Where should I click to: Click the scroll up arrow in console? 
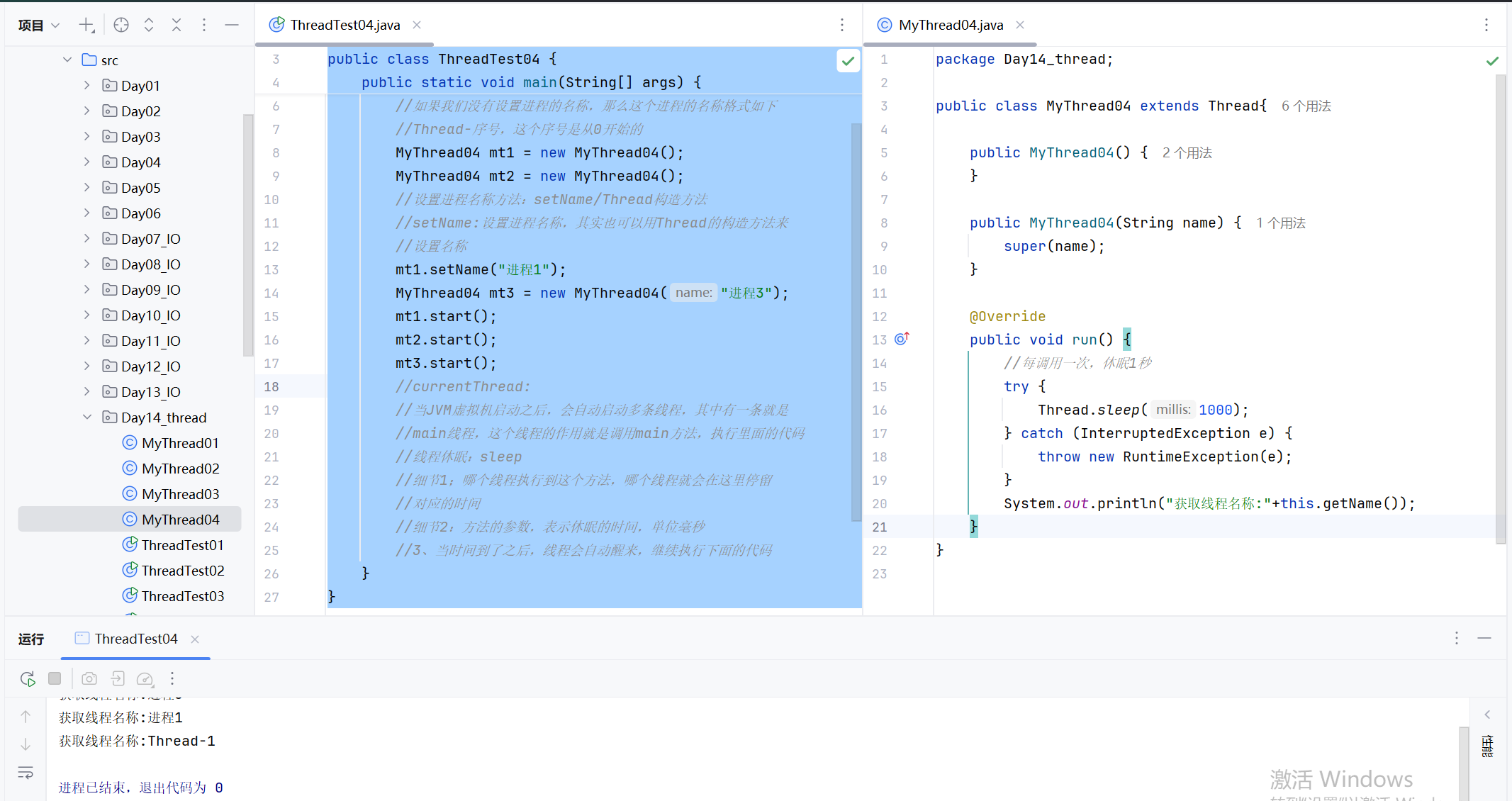(x=26, y=717)
